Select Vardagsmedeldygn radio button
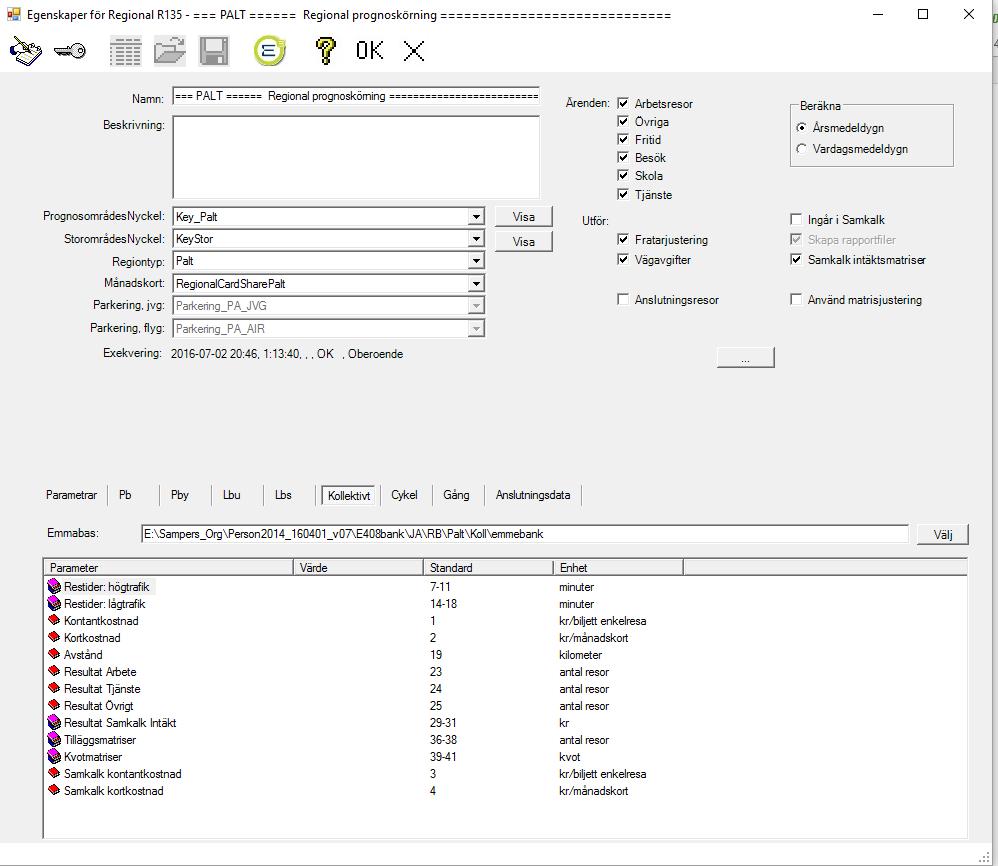Viewport: 998px width, 866px height. 801,148
